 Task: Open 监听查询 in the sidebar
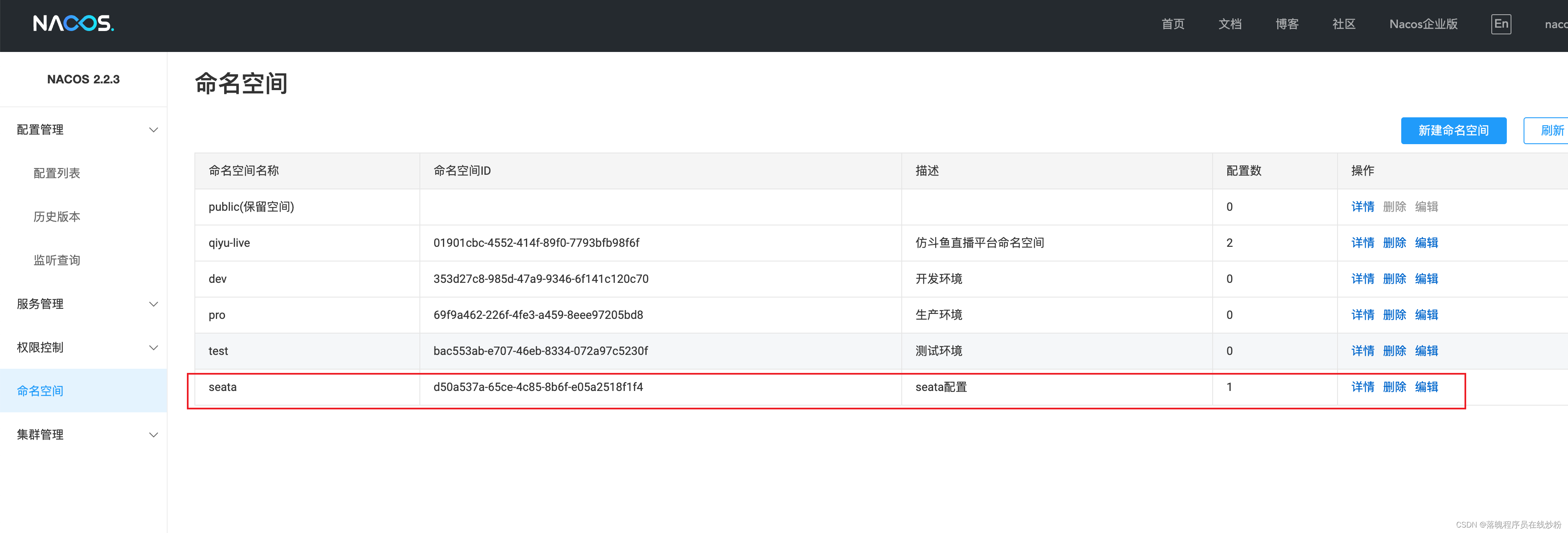(57, 260)
